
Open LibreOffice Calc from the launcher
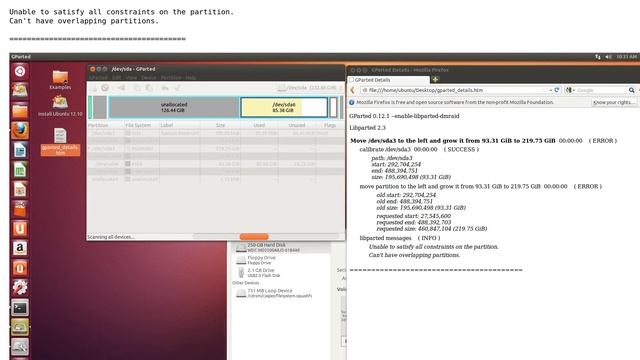(x=20, y=169)
